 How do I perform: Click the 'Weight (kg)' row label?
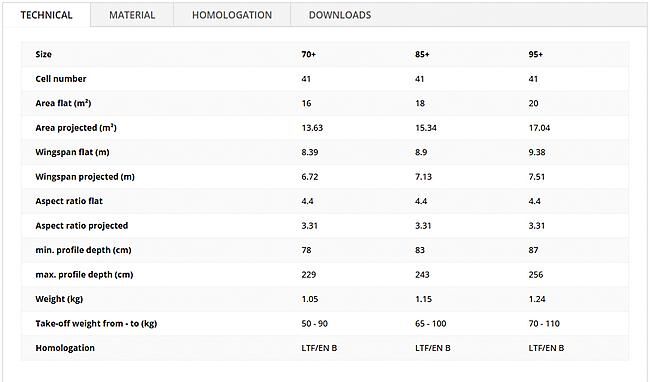pyautogui.click(x=59, y=299)
